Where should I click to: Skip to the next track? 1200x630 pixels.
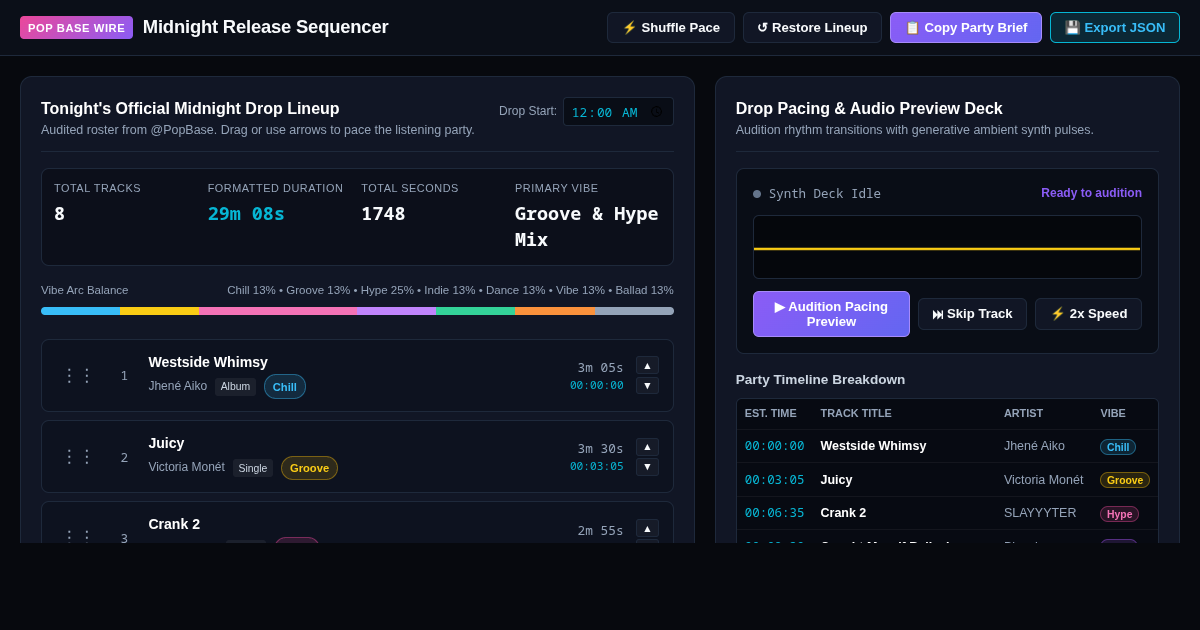972,314
